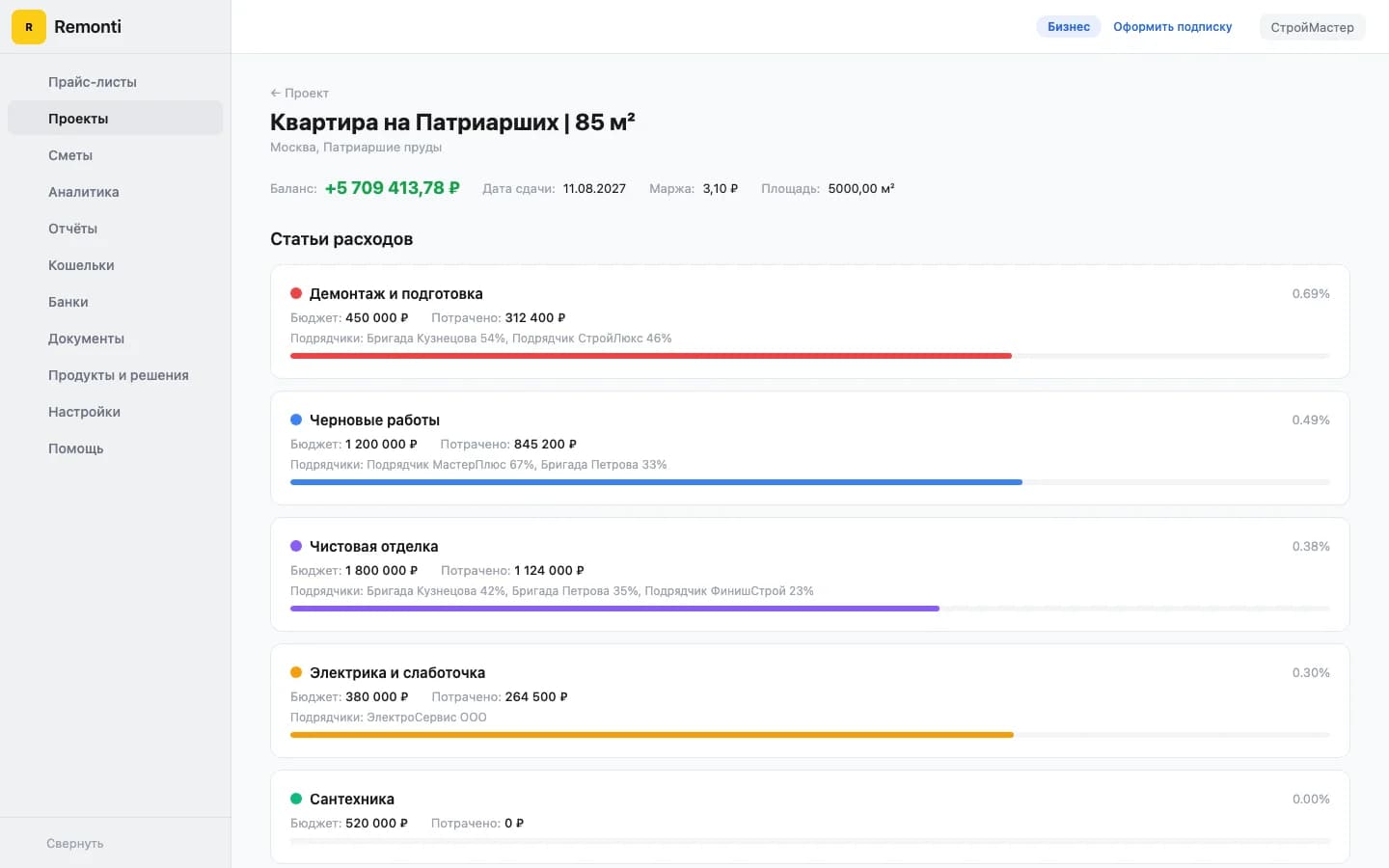Image resolution: width=1389 pixels, height=868 pixels.
Task: Click the red dot beside Демонтаж и подготовка
Action: click(296, 292)
